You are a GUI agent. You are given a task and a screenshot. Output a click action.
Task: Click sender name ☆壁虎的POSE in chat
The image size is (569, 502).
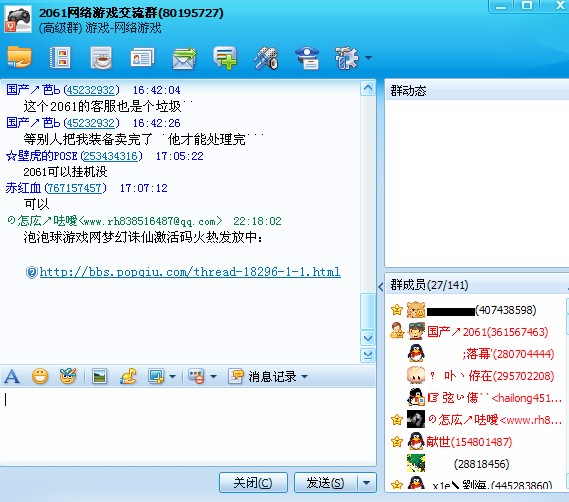coord(42,156)
